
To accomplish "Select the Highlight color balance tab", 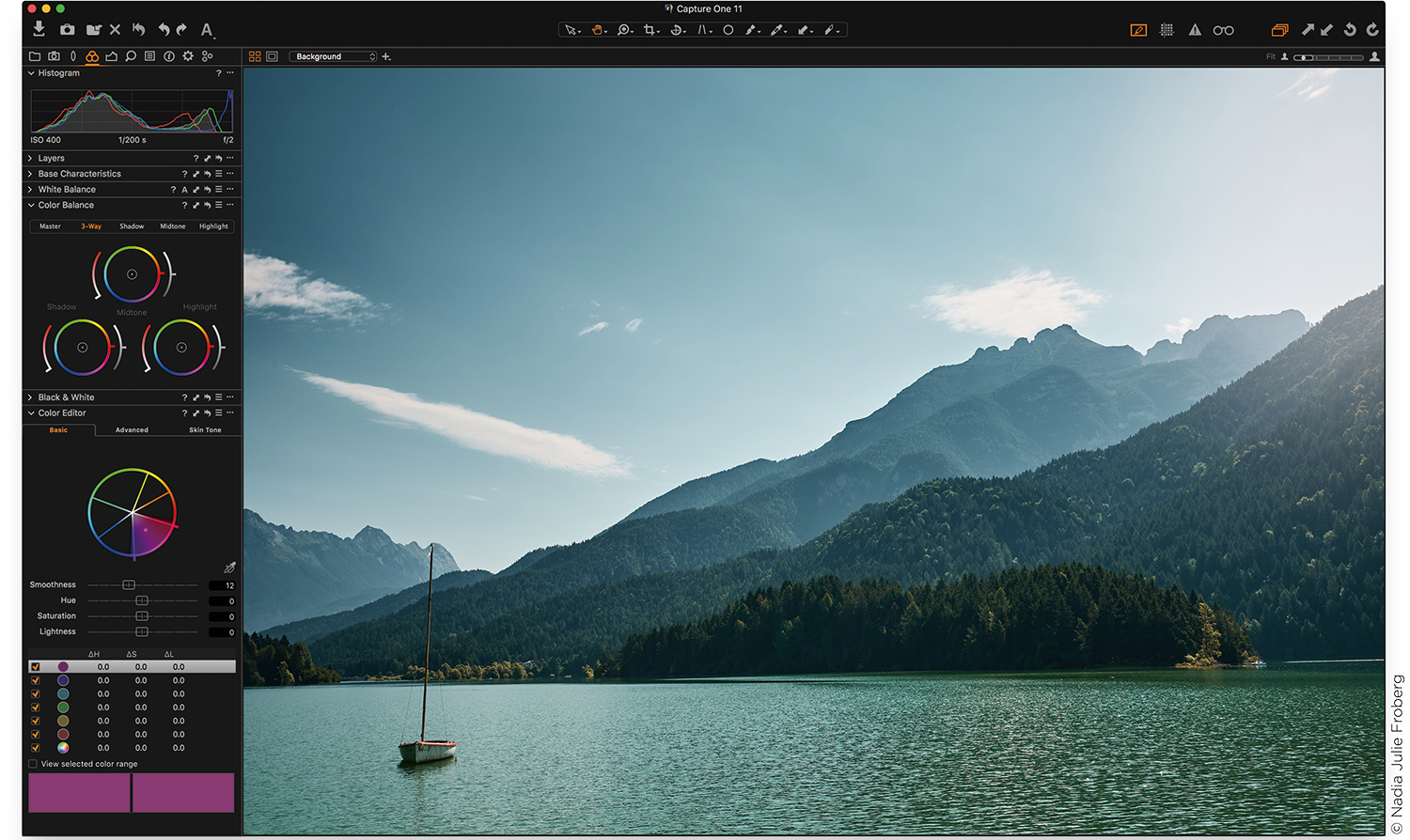I will pos(213,226).
